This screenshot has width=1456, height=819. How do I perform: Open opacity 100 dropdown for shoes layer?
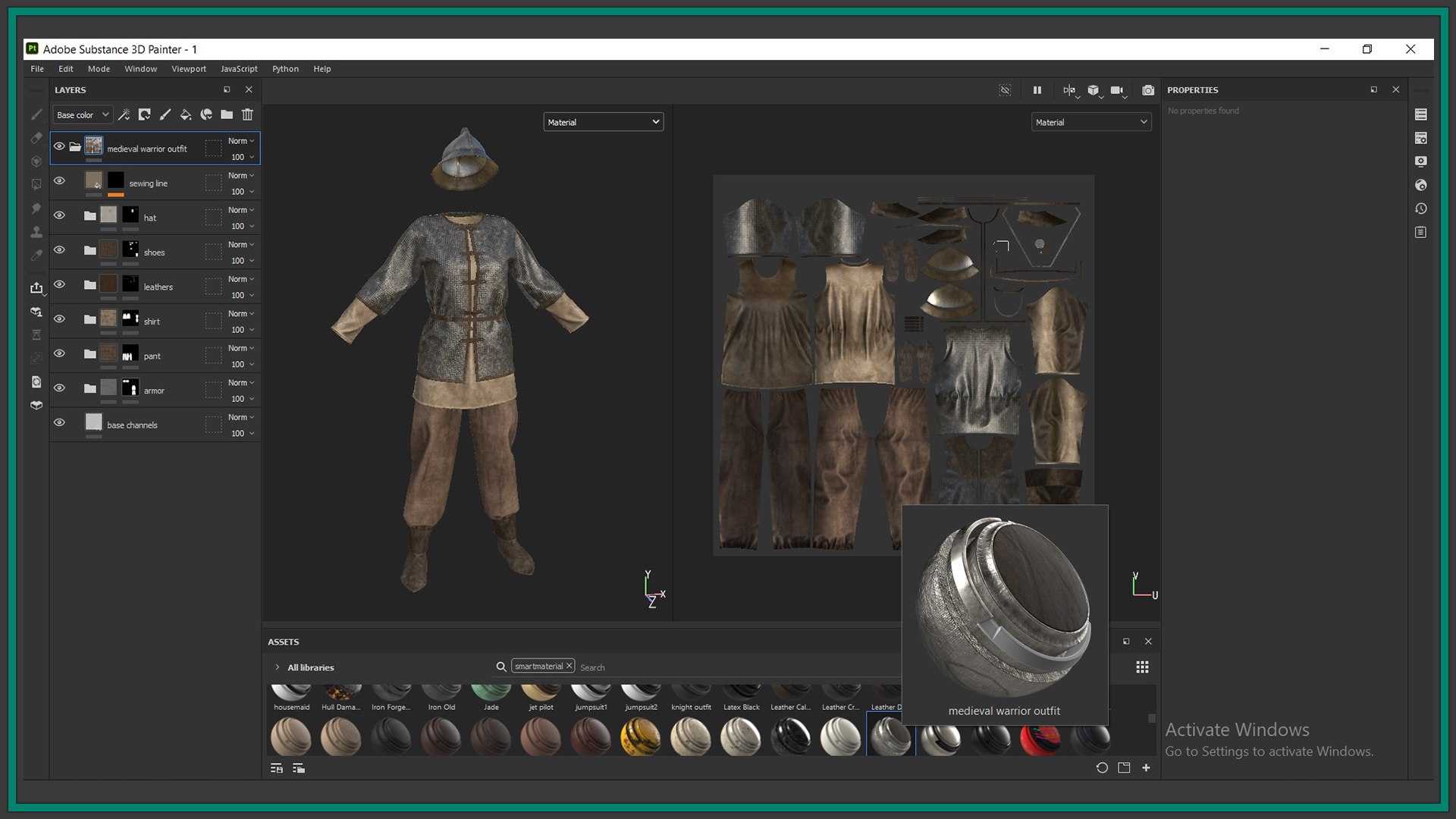243,261
